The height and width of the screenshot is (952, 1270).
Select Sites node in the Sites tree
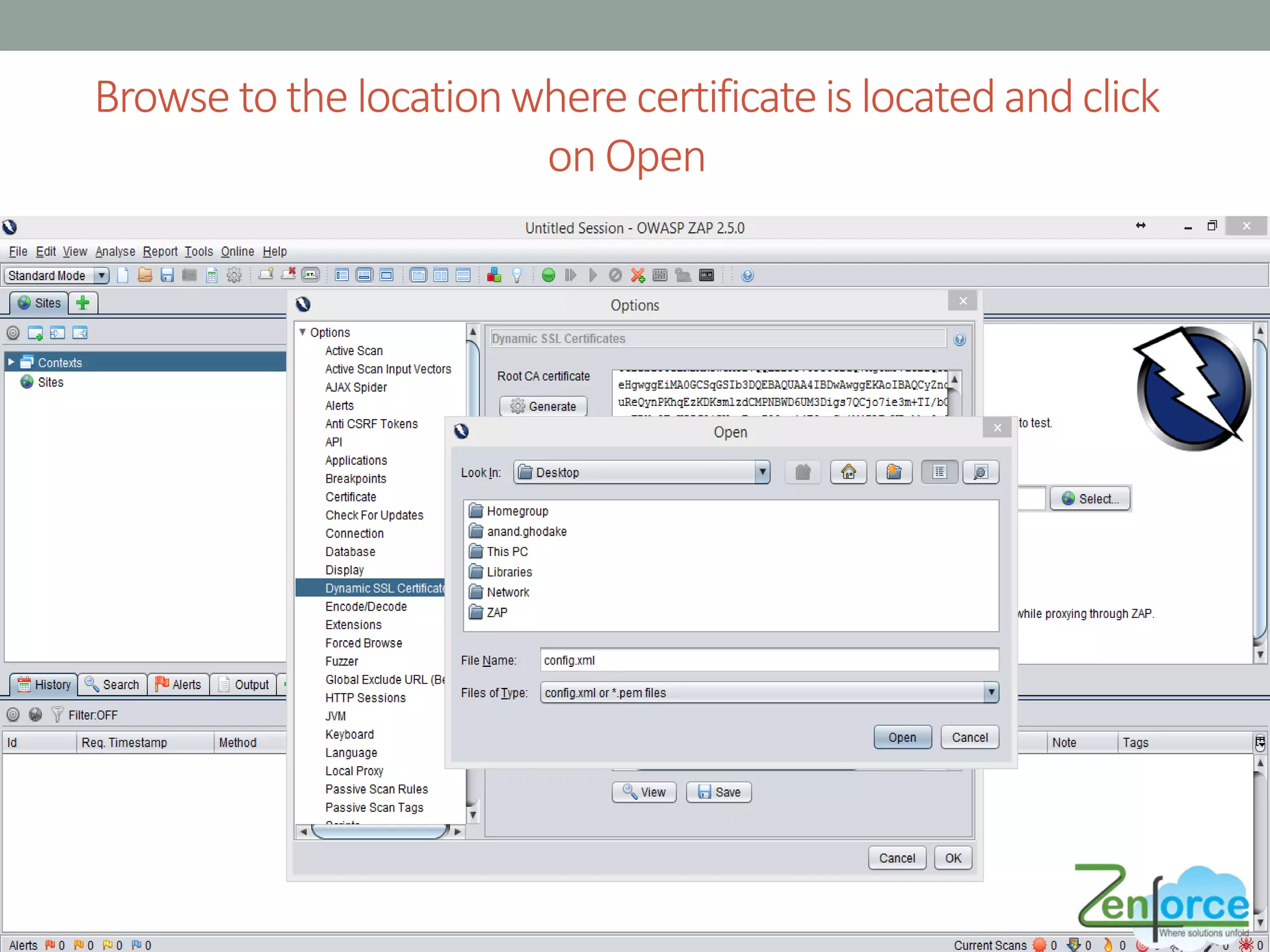(x=42, y=382)
